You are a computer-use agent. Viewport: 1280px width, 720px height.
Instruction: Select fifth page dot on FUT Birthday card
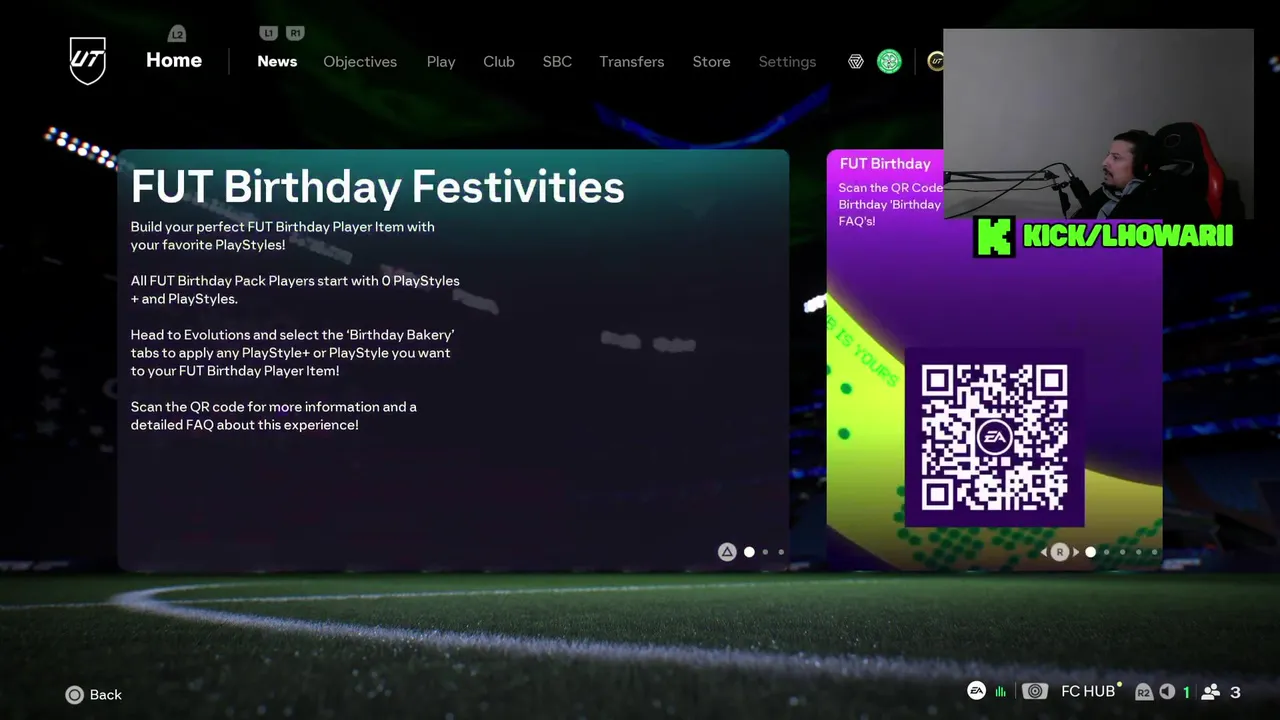pos(1155,552)
